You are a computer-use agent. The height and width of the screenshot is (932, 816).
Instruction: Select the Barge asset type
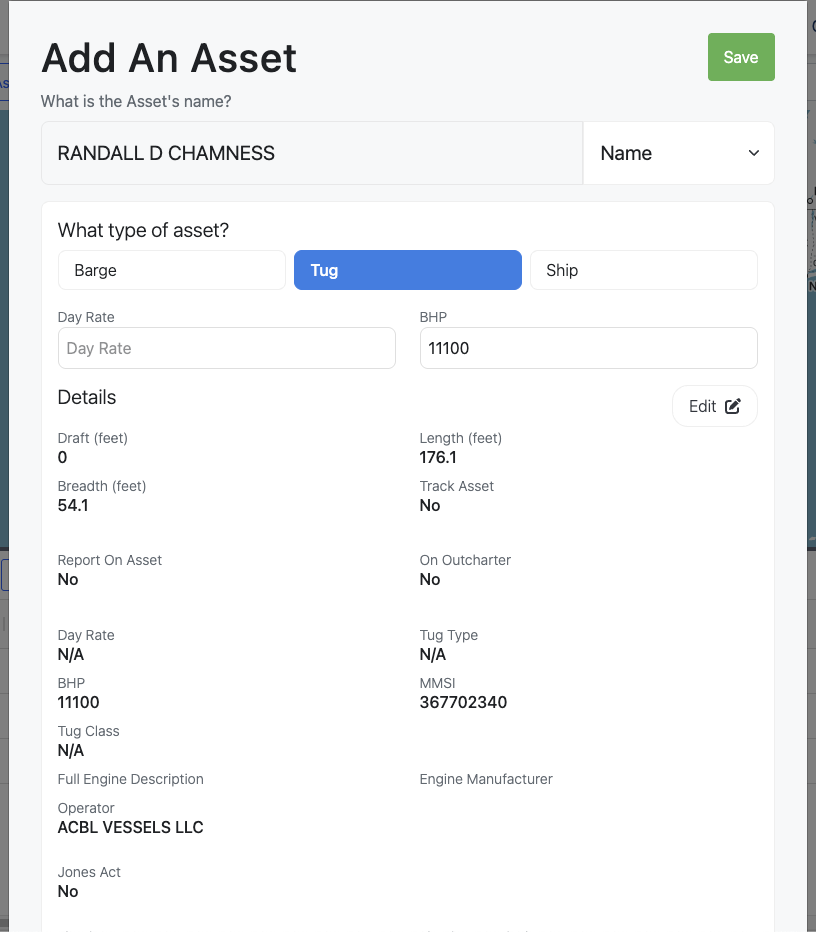(x=172, y=270)
